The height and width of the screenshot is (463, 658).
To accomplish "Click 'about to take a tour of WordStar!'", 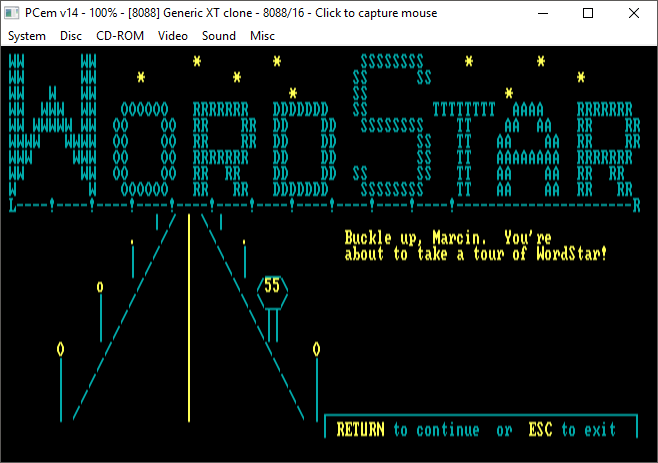I will tap(475, 254).
